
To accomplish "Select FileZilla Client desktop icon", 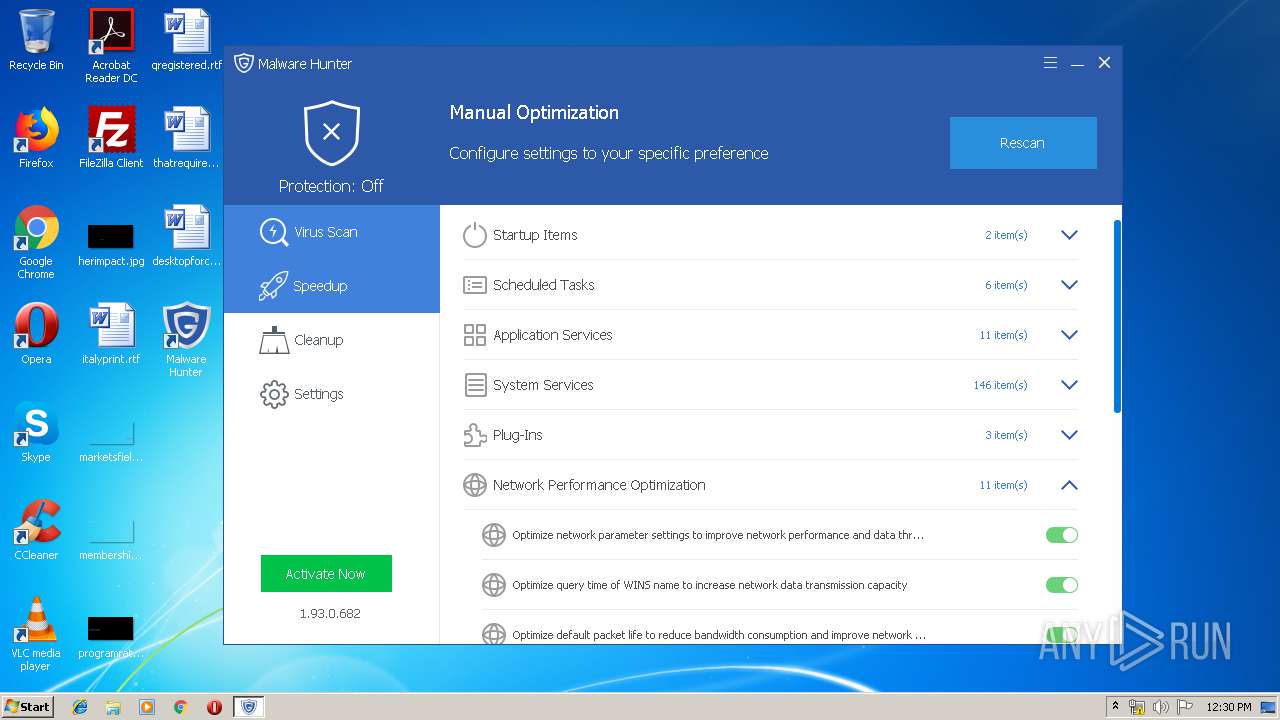I will click(111, 138).
